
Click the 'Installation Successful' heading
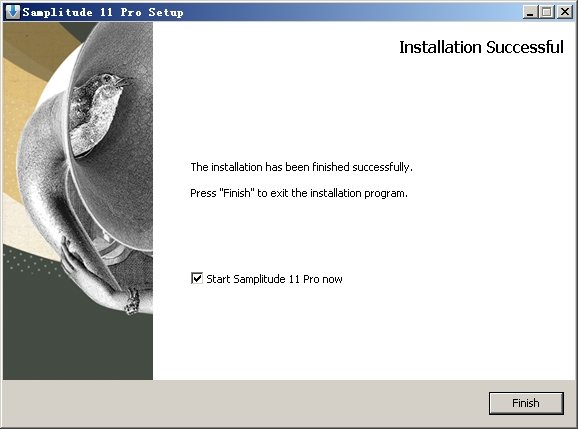pos(481,47)
